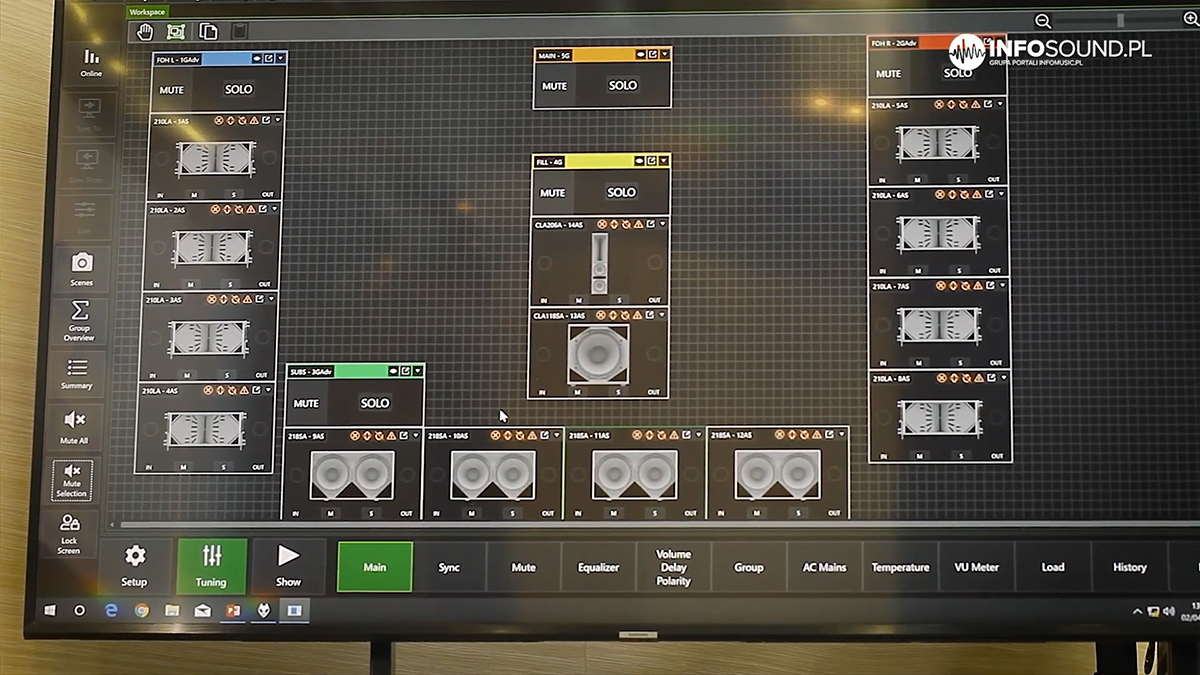This screenshot has width=1200, height=675.
Task: Click the Mute All speaker icon
Action: [x=74, y=427]
